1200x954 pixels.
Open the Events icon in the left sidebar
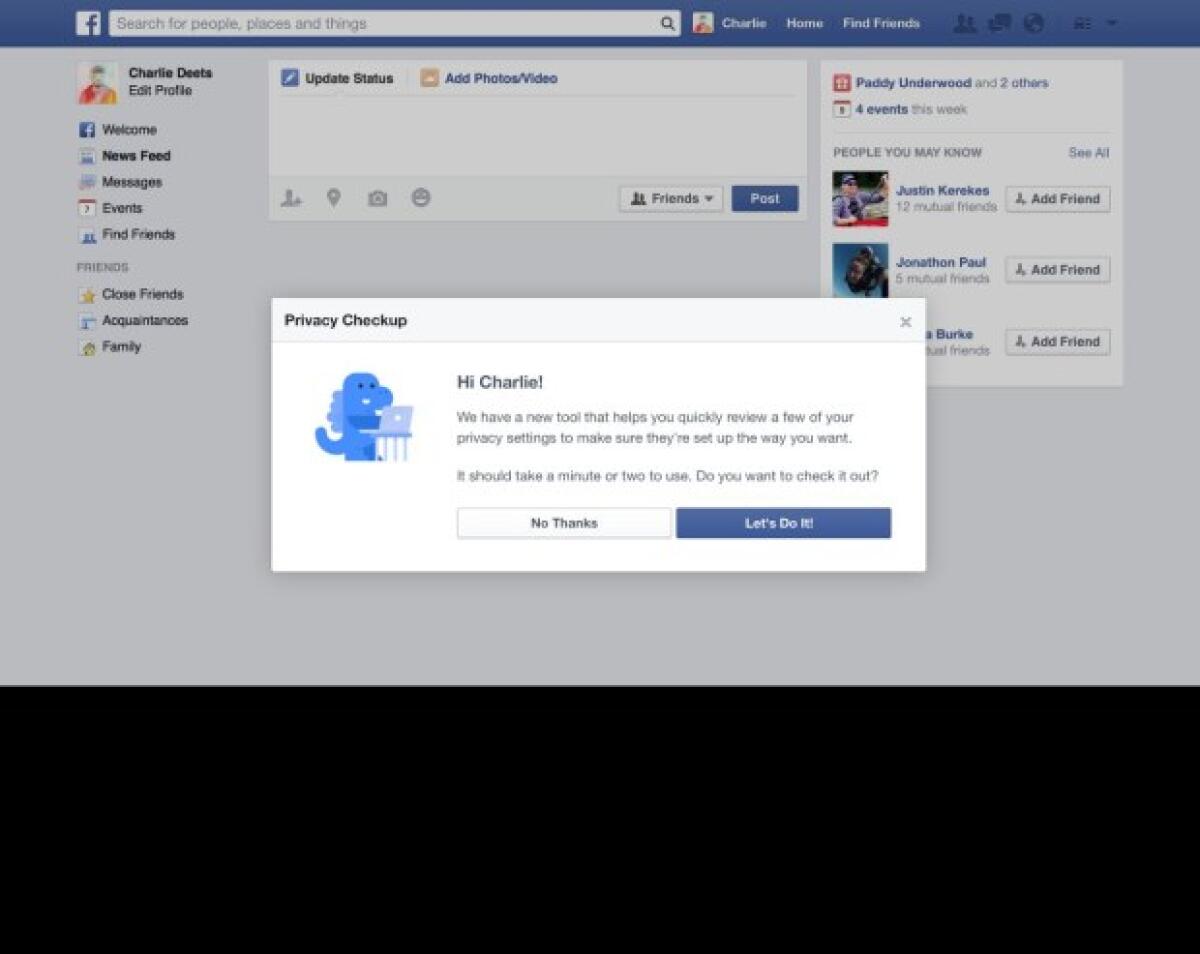88,208
